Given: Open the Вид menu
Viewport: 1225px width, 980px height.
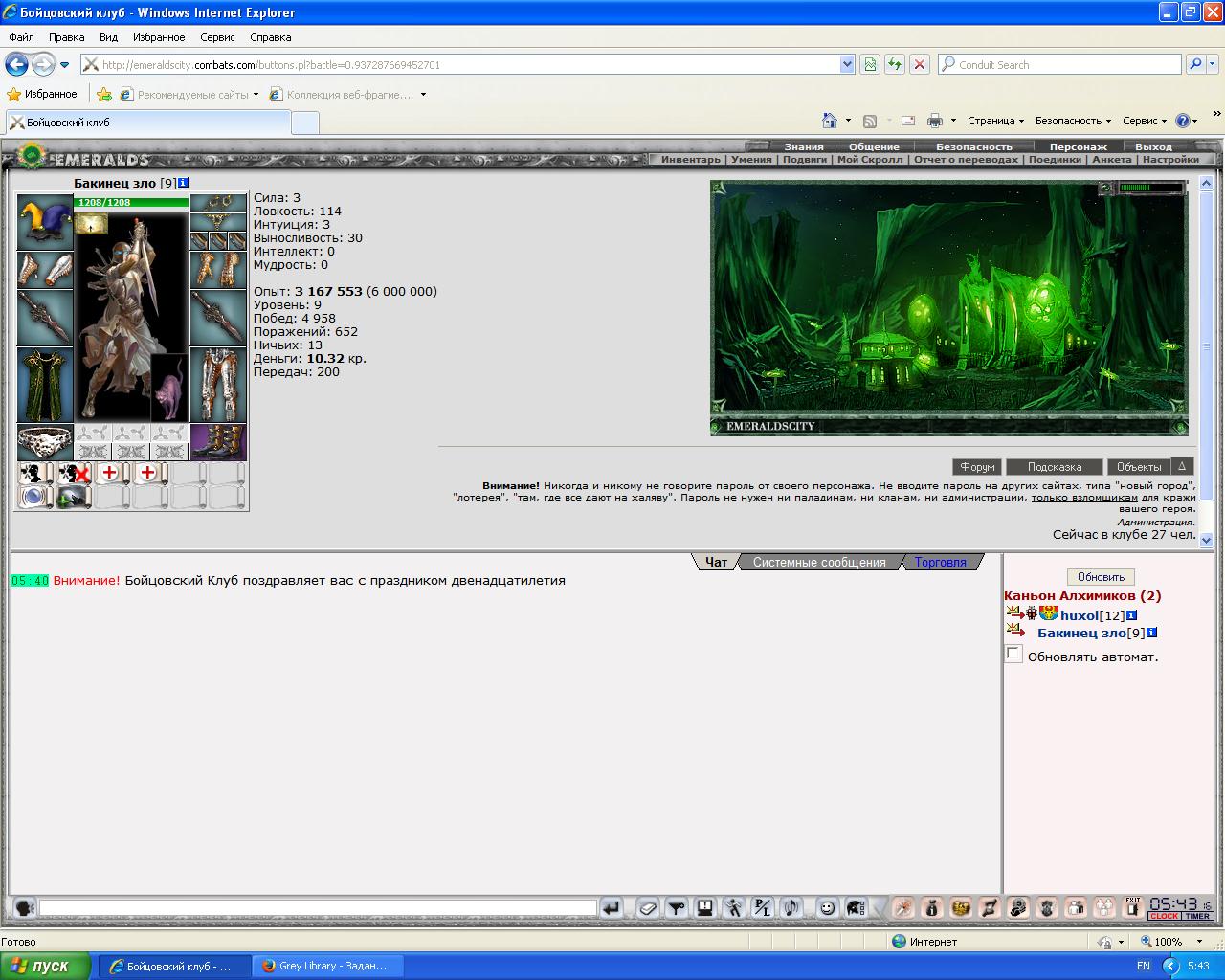Looking at the screenshot, I should coord(108,37).
